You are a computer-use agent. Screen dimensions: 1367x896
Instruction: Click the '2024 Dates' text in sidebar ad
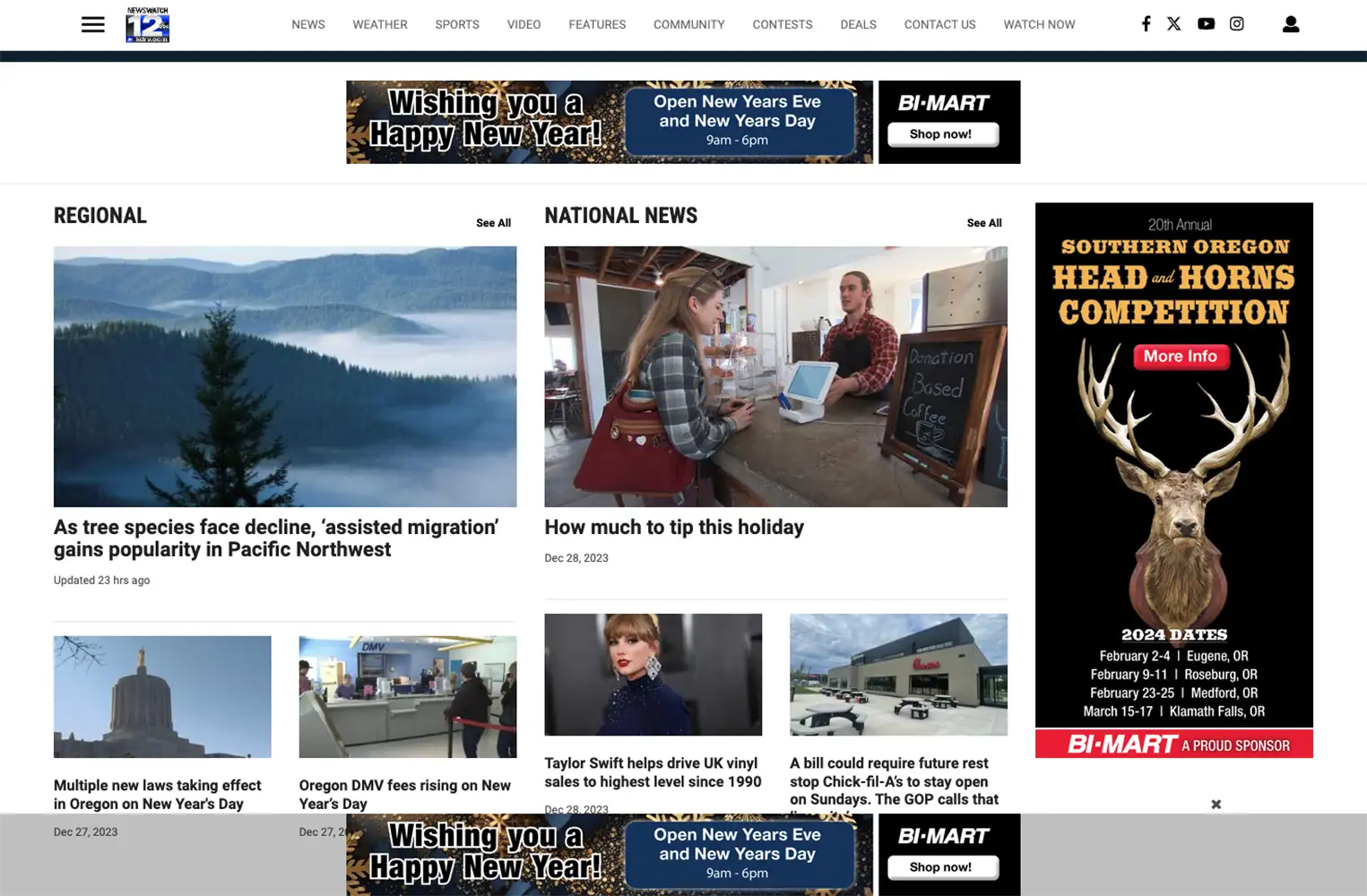click(1174, 635)
